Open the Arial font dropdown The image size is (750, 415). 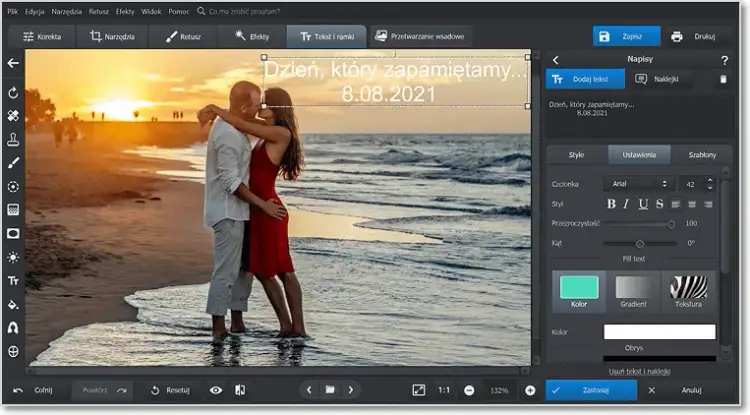(x=637, y=184)
